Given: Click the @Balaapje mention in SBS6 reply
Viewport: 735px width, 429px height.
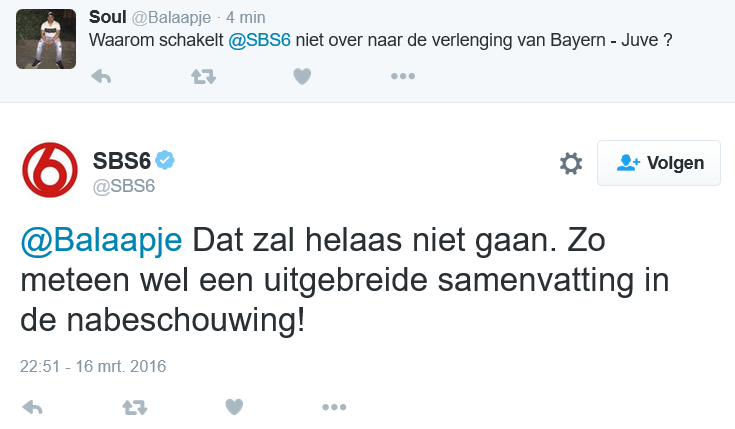Looking at the screenshot, I should pyautogui.click(x=101, y=240).
